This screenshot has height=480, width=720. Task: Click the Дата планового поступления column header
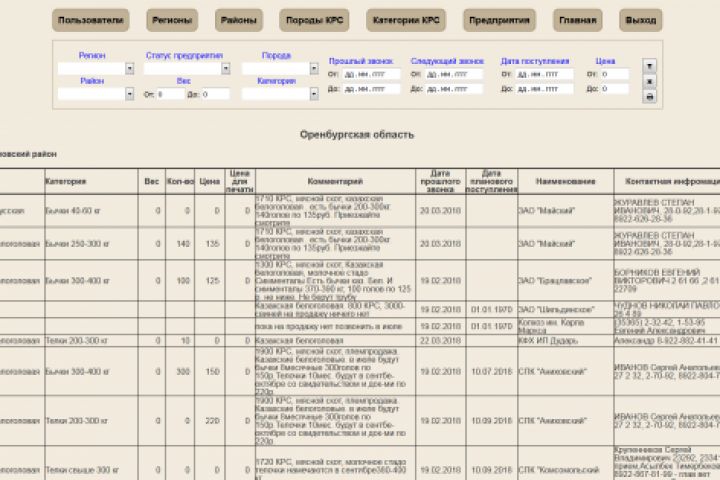pos(491,181)
